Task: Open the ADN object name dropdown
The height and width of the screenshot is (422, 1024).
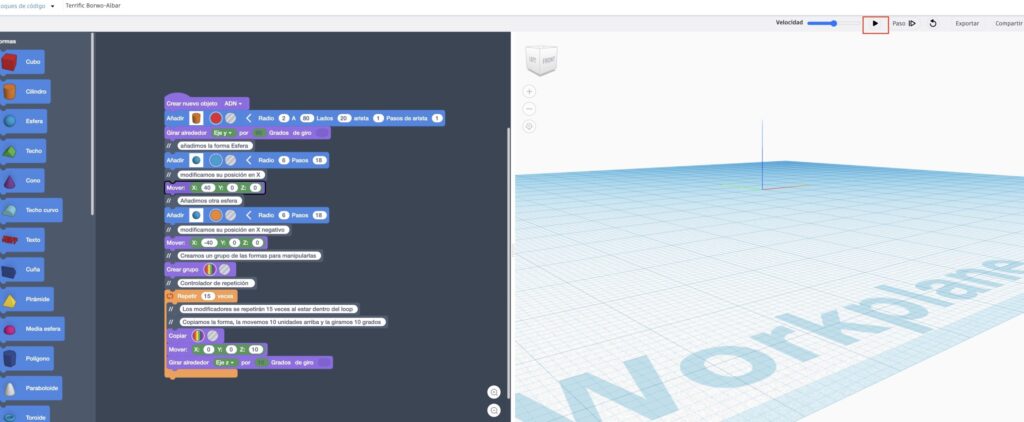Action: (233, 103)
